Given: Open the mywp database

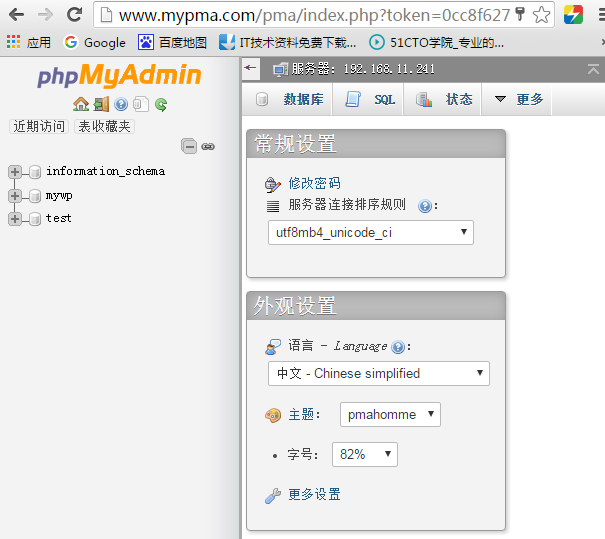Looking at the screenshot, I should coord(59,196).
